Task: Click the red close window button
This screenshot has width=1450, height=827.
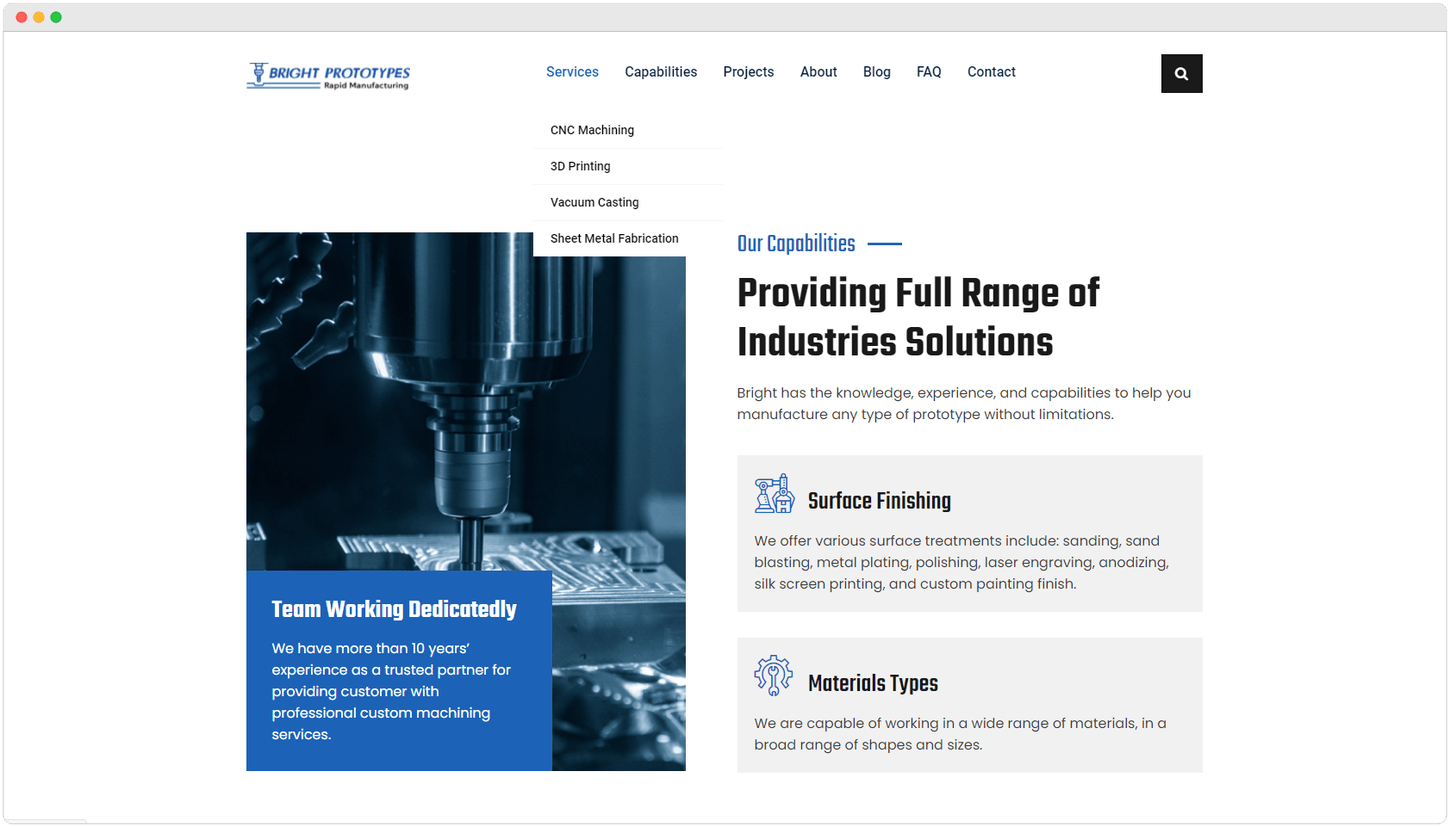Action: [x=22, y=17]
